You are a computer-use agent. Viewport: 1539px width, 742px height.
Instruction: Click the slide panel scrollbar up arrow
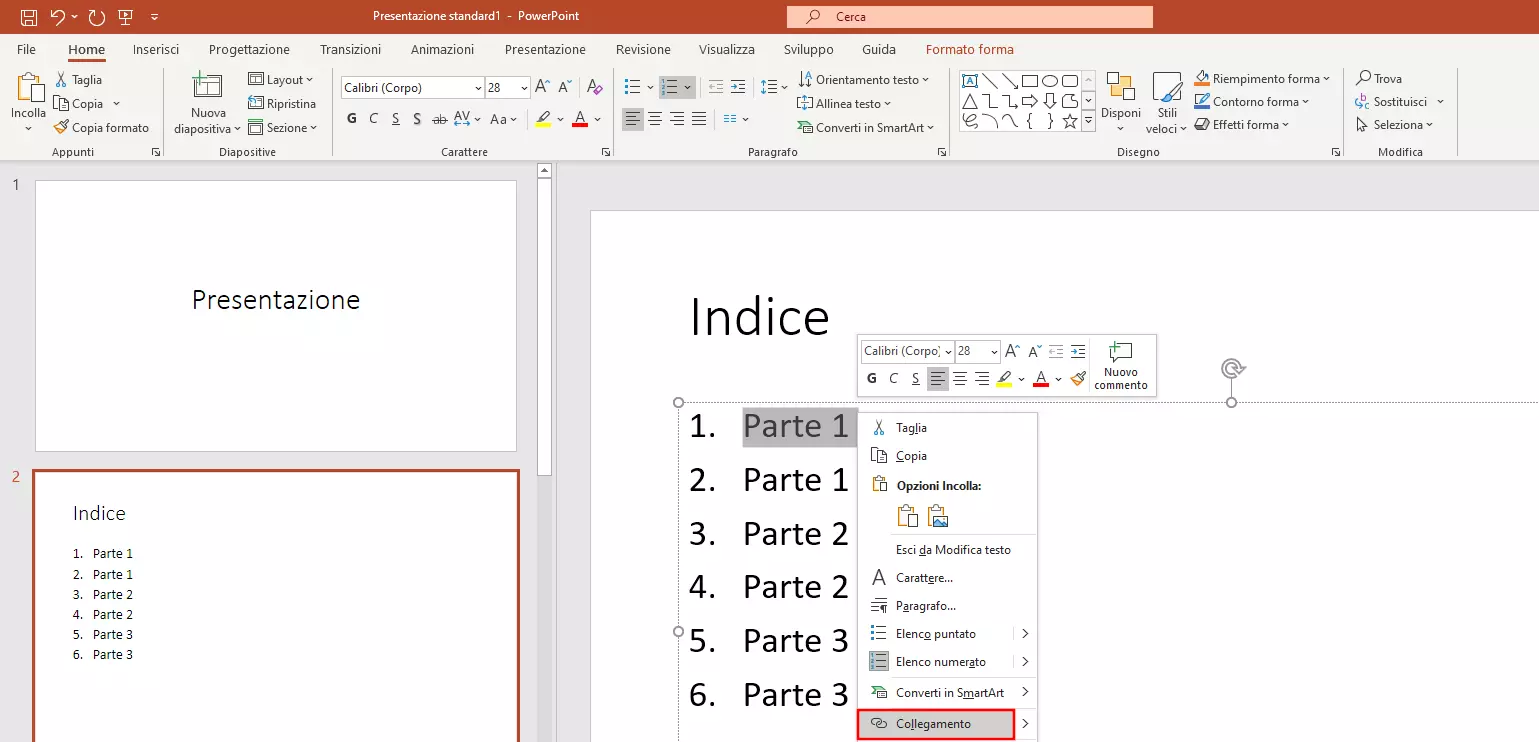coord(545,170)
